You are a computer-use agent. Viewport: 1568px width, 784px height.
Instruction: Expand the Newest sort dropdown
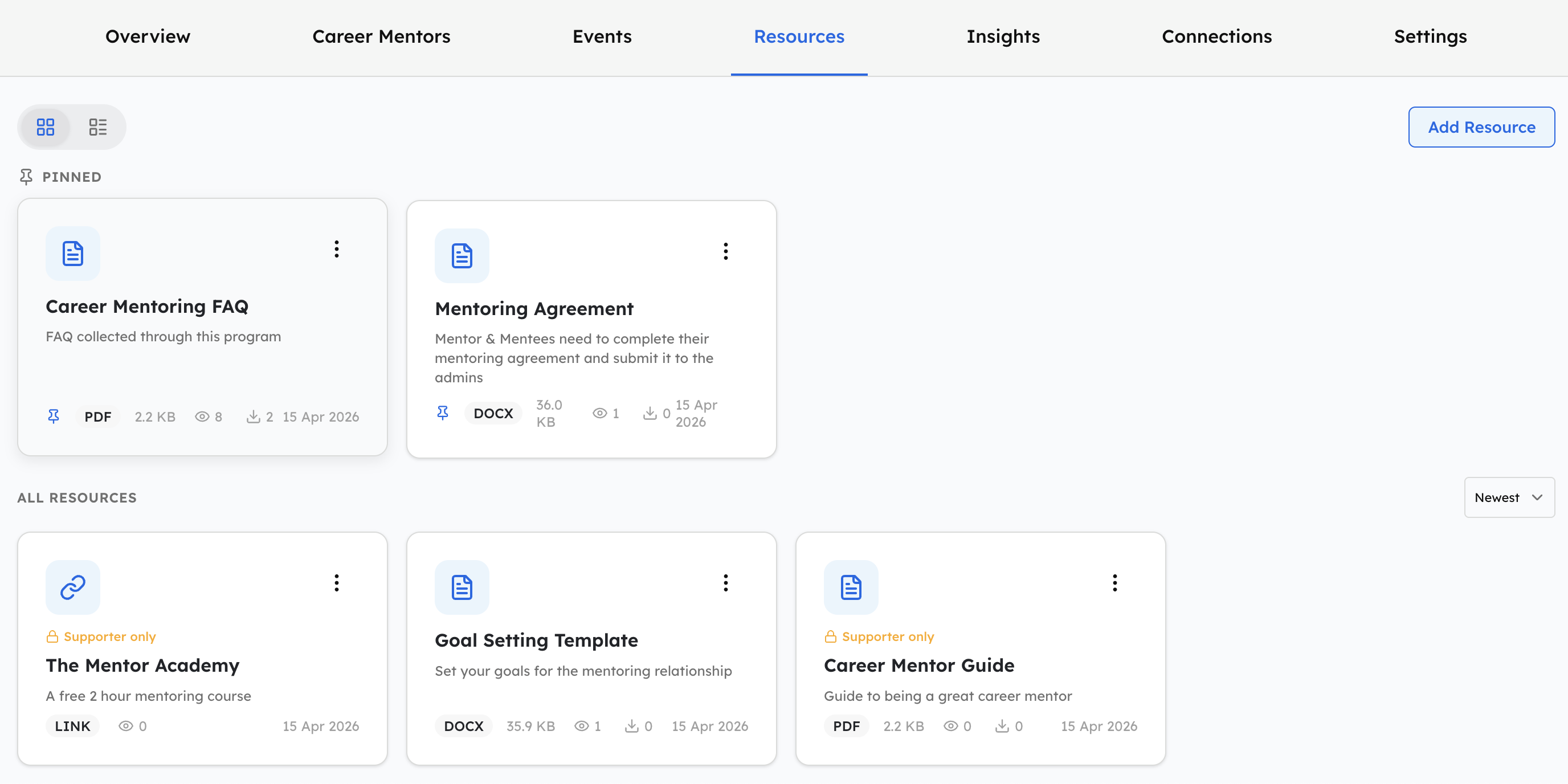1508,497
